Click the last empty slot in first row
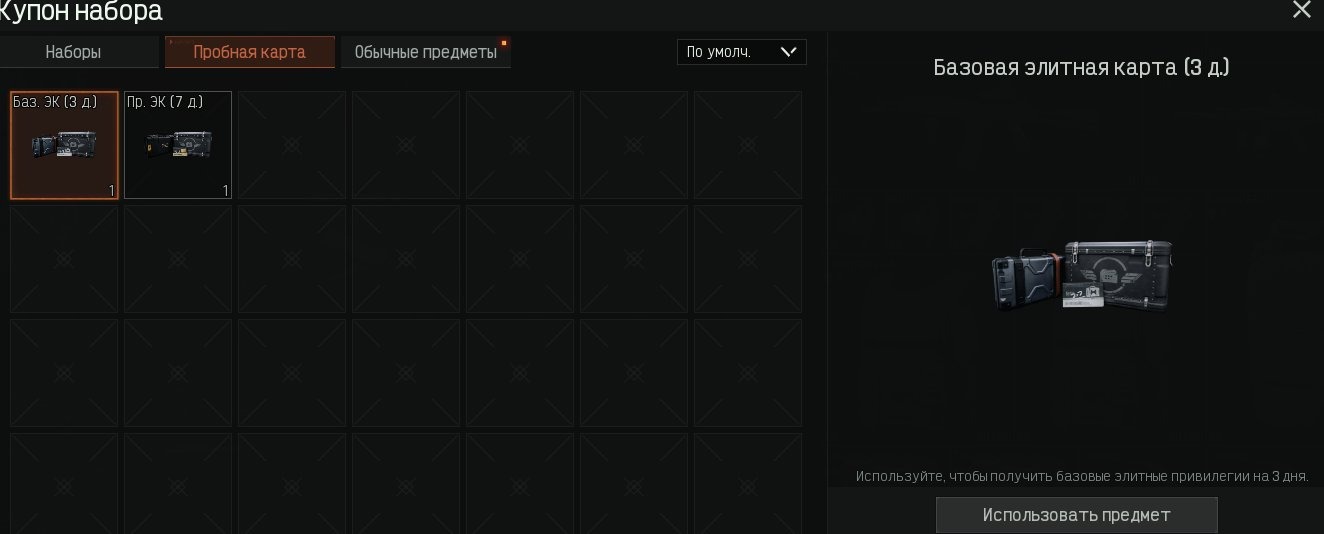This screenshot has height=534, width=1324. pos(748,145)
